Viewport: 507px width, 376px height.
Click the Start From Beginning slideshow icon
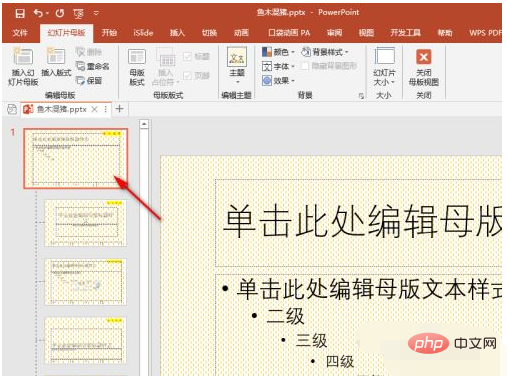click(x=78, y=14)
